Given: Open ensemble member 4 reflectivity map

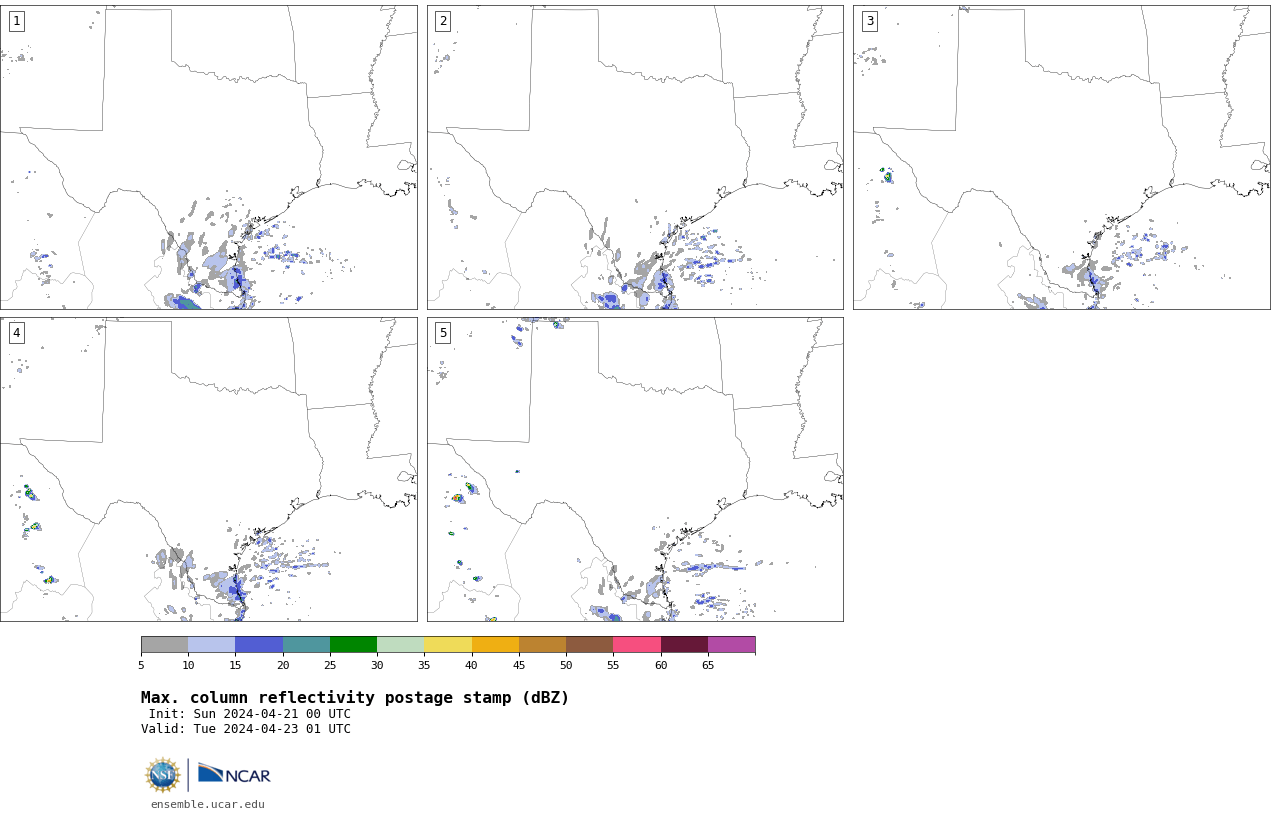Looking at the screenshot, I should pyautogui.click(x=208, y=469).
